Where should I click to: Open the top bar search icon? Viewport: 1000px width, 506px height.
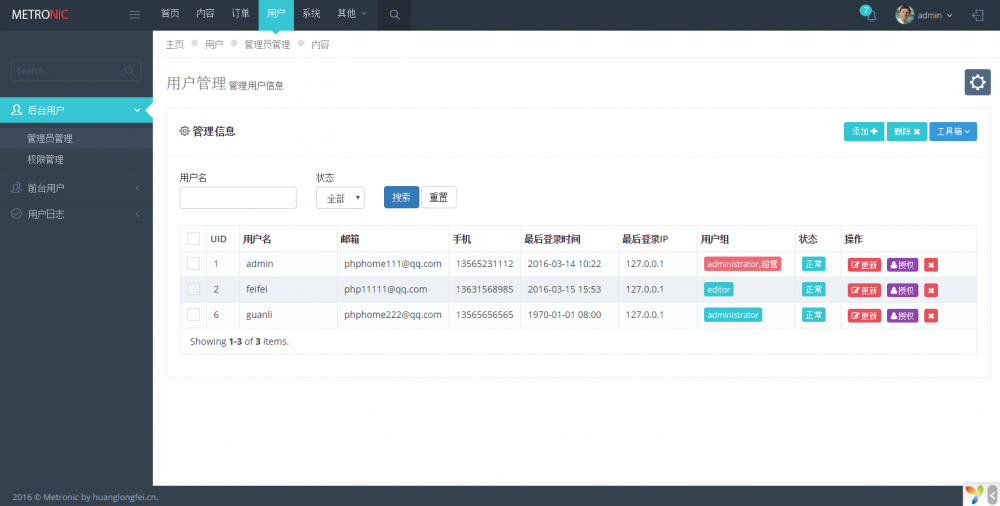pos(395,15)
